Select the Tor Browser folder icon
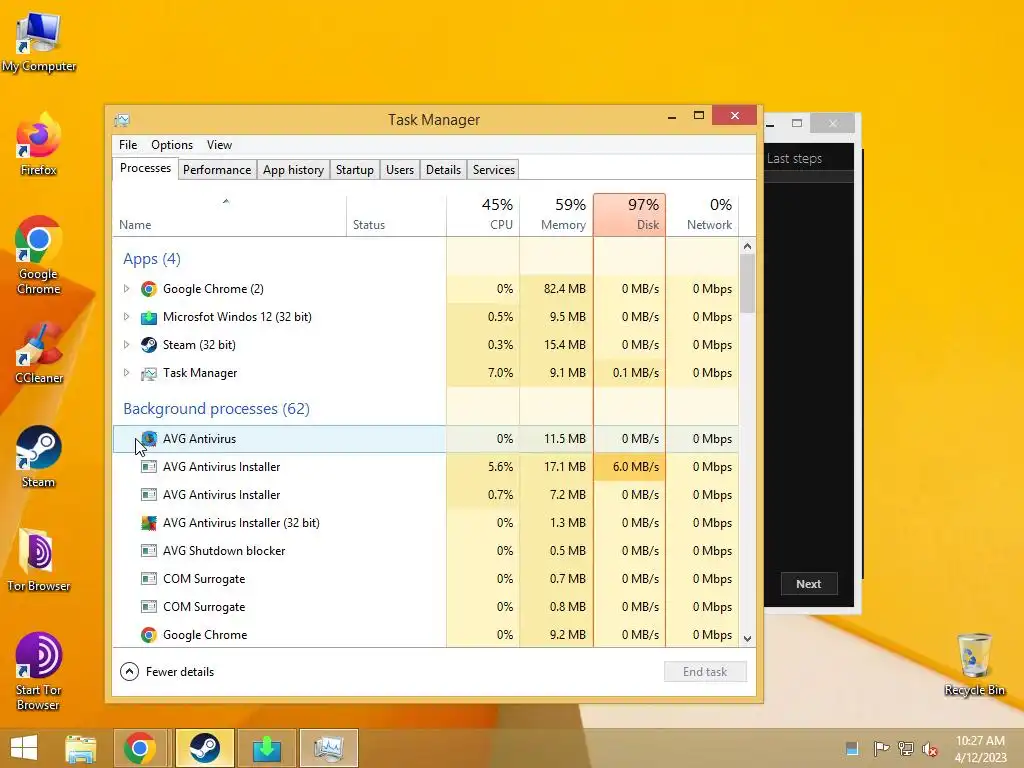This screenshot has height=768, width=1024. 39,560
